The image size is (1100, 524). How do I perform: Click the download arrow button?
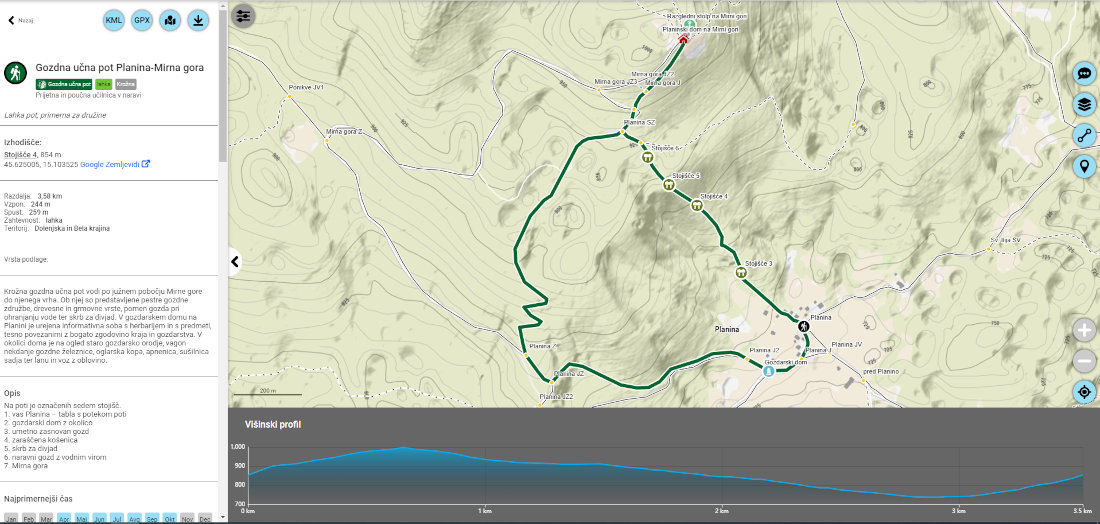click(x=199, y=20)
